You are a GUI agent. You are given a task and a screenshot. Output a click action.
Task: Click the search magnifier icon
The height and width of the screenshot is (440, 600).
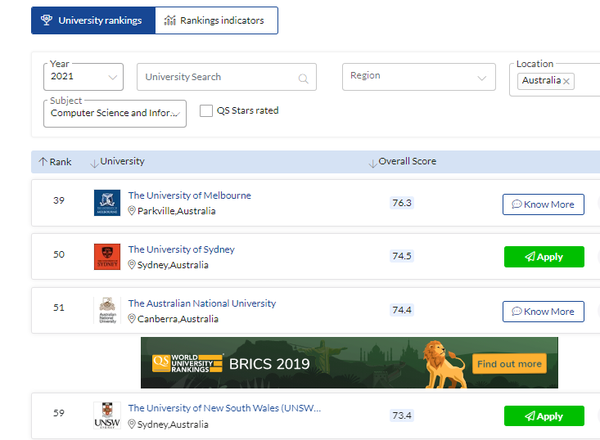click(x=303, y=78)
